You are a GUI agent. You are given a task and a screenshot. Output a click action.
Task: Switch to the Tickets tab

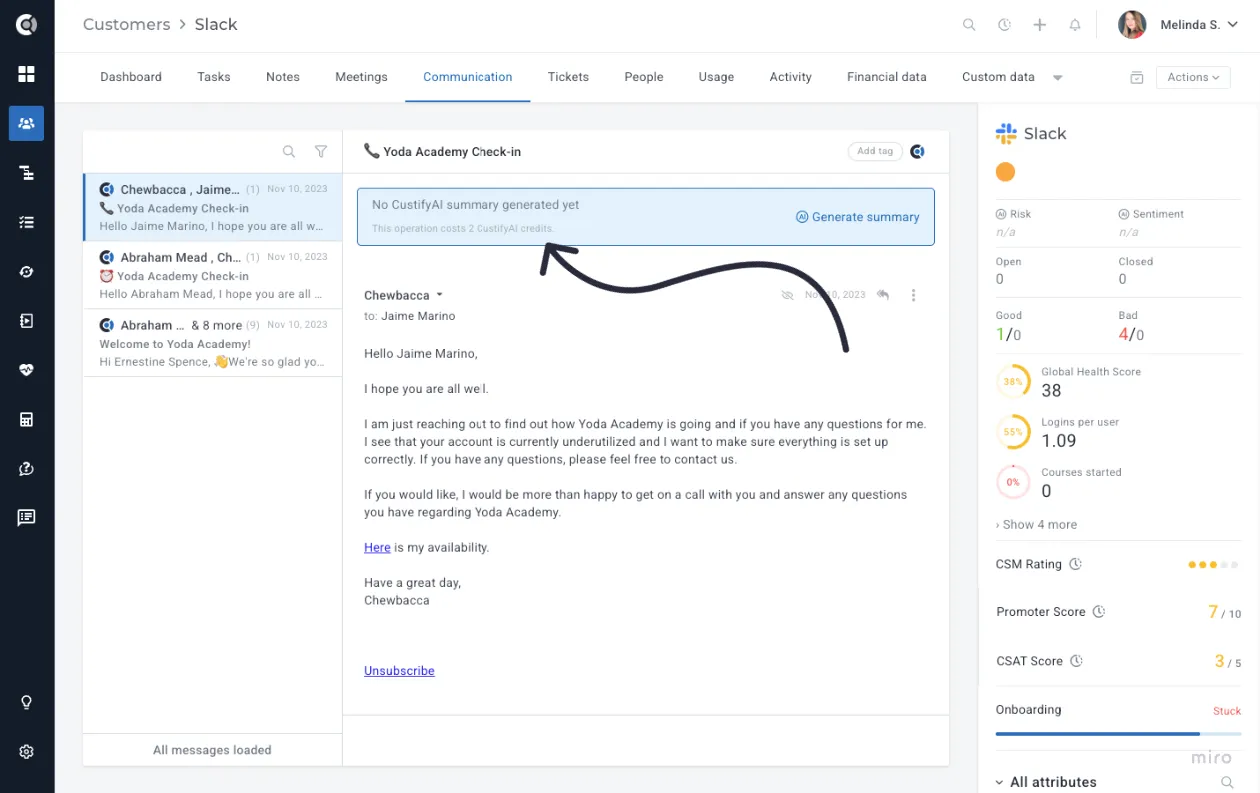(568, 77)
